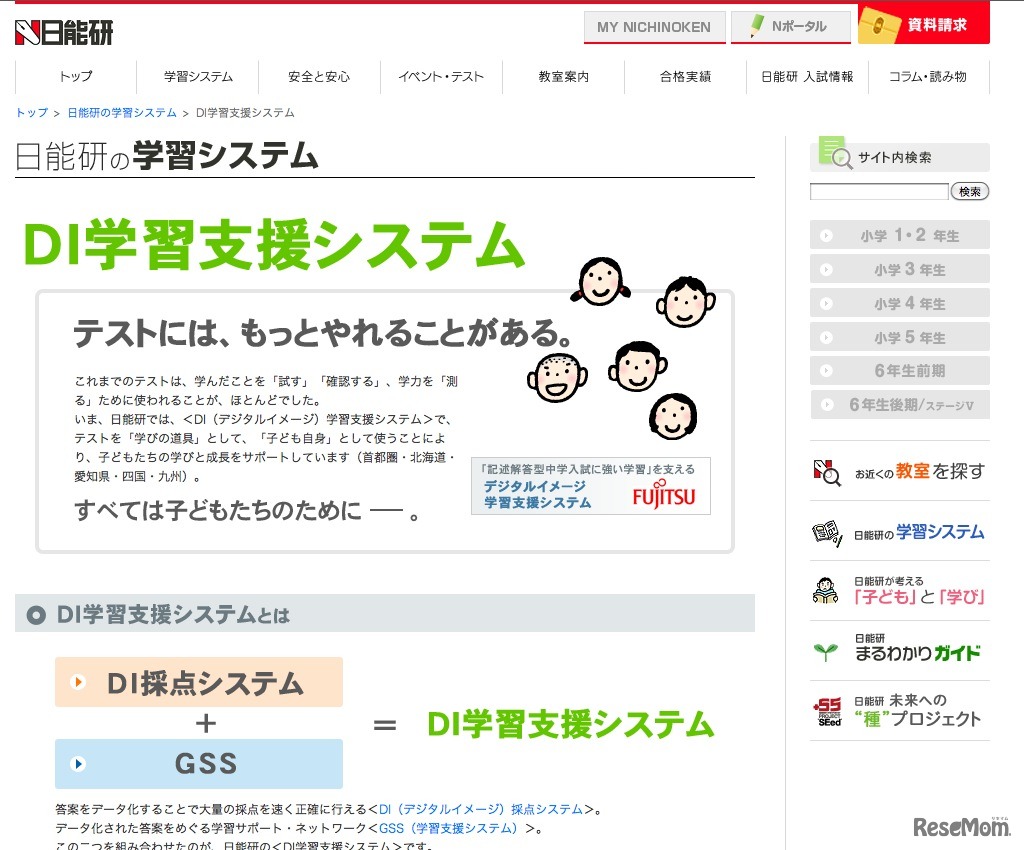Image resolution: width=1024 pixels, height=850 pixels.
Task: Click the site search input field
Action: (x=879, y=191)
